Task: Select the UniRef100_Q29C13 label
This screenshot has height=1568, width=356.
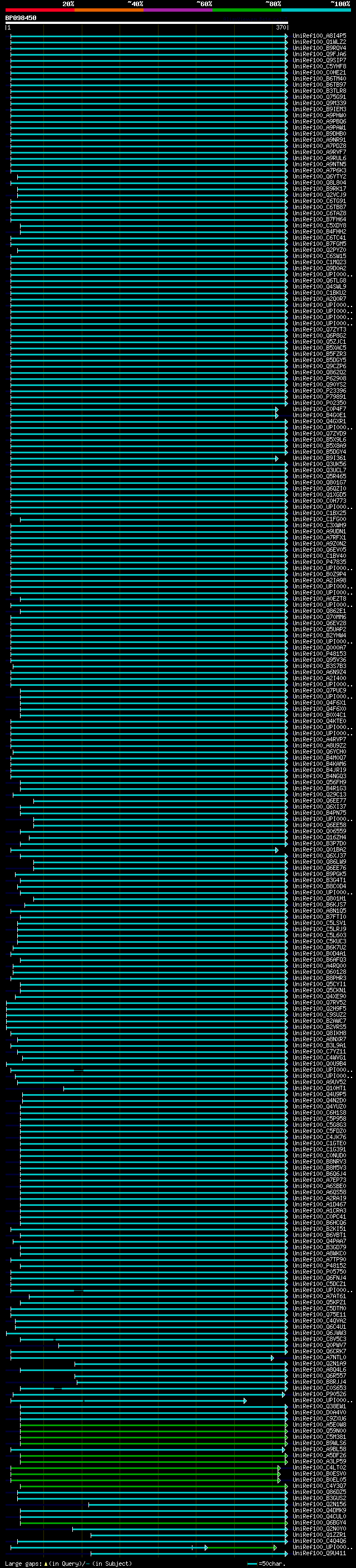Action: tap(319, 794)
